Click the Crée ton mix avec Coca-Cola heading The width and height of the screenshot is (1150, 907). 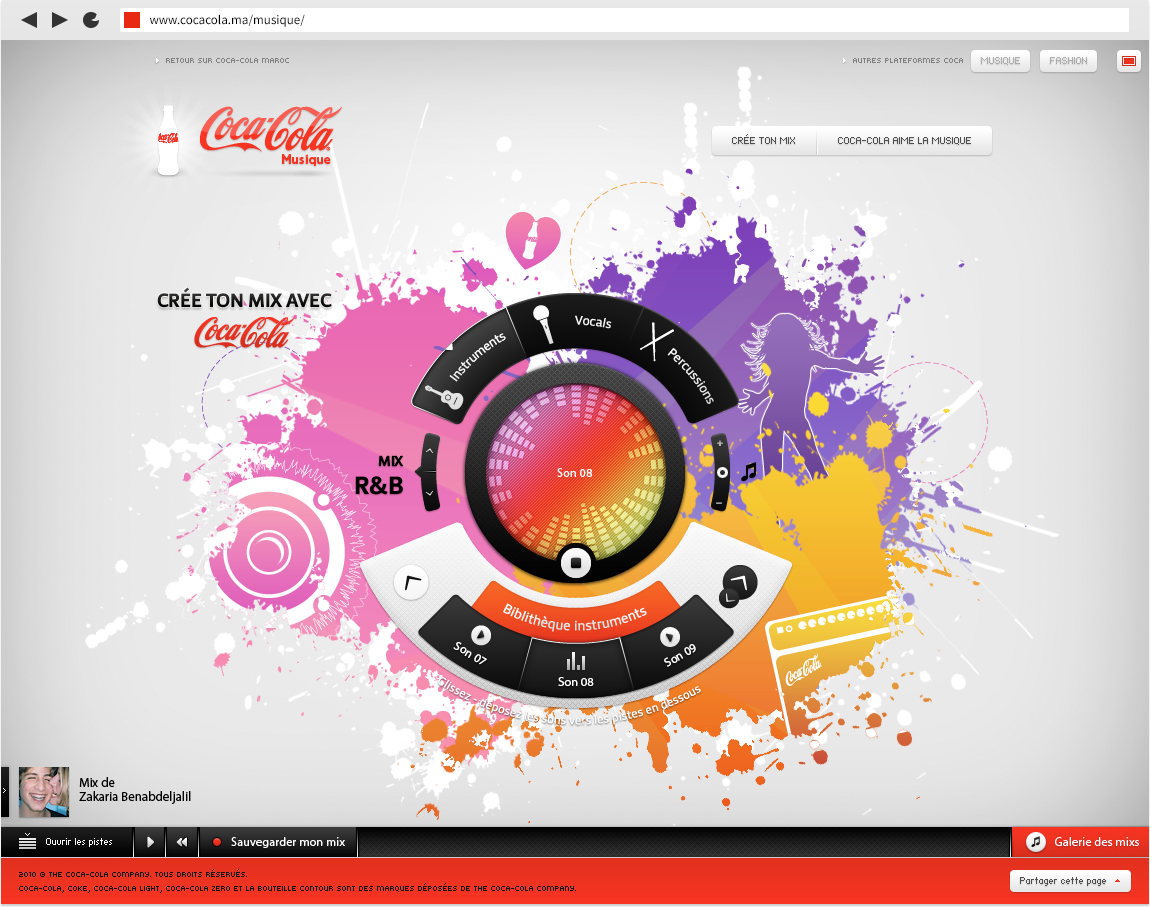click(244, 320)
